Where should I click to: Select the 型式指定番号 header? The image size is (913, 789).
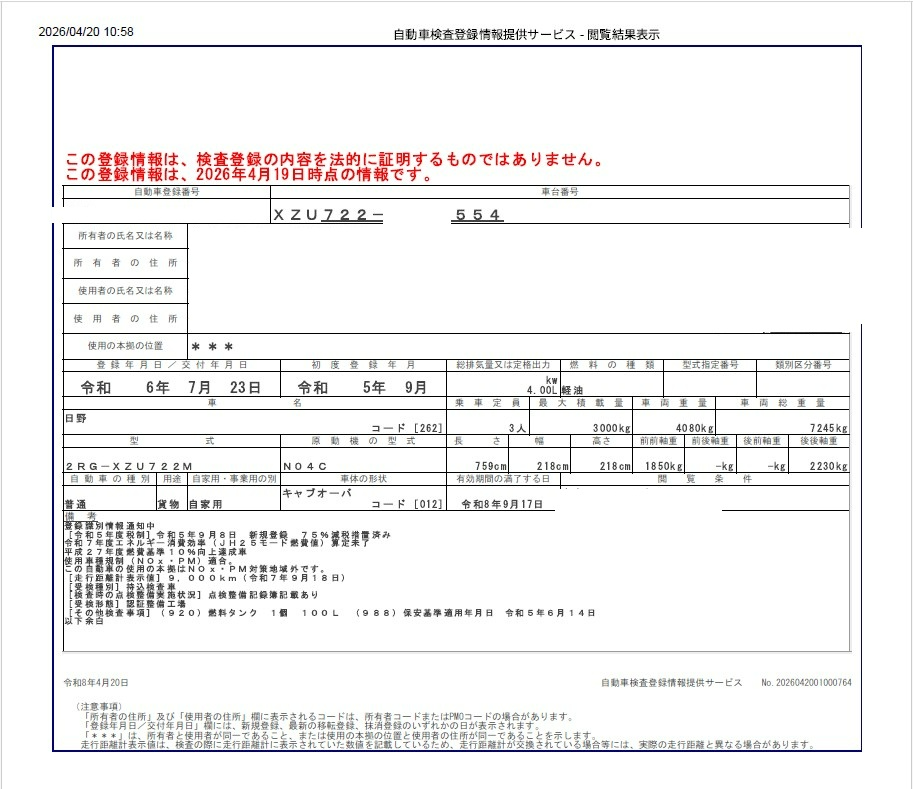pyautogui.click(x=710, y=365)
